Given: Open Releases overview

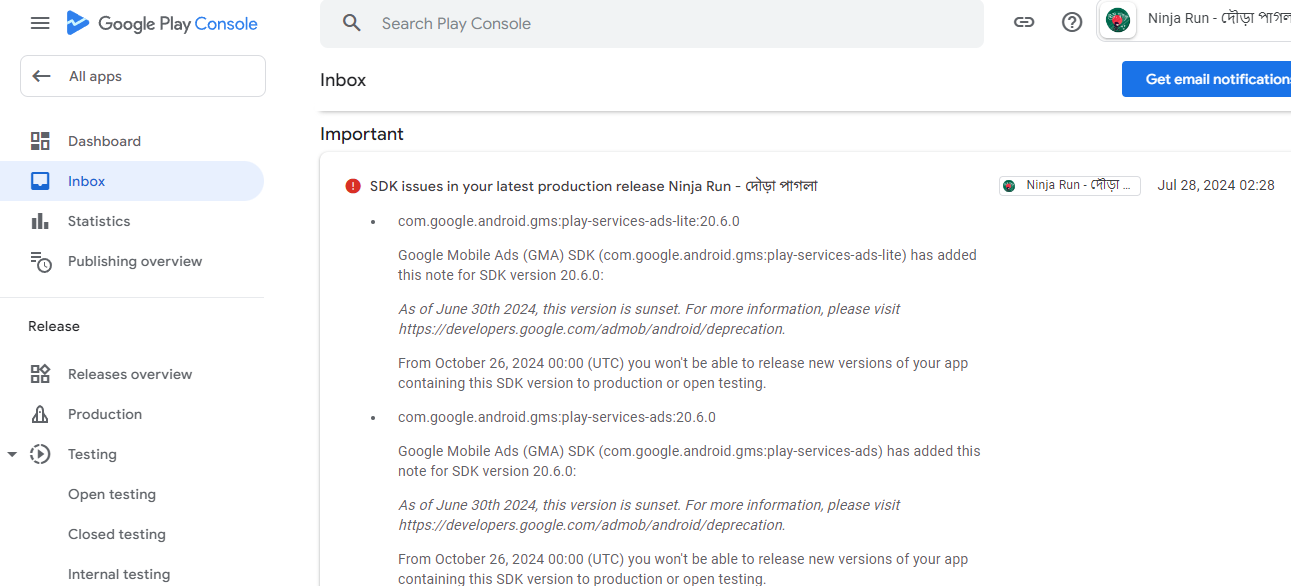Looking at the screenshot, I should point(132,374).
